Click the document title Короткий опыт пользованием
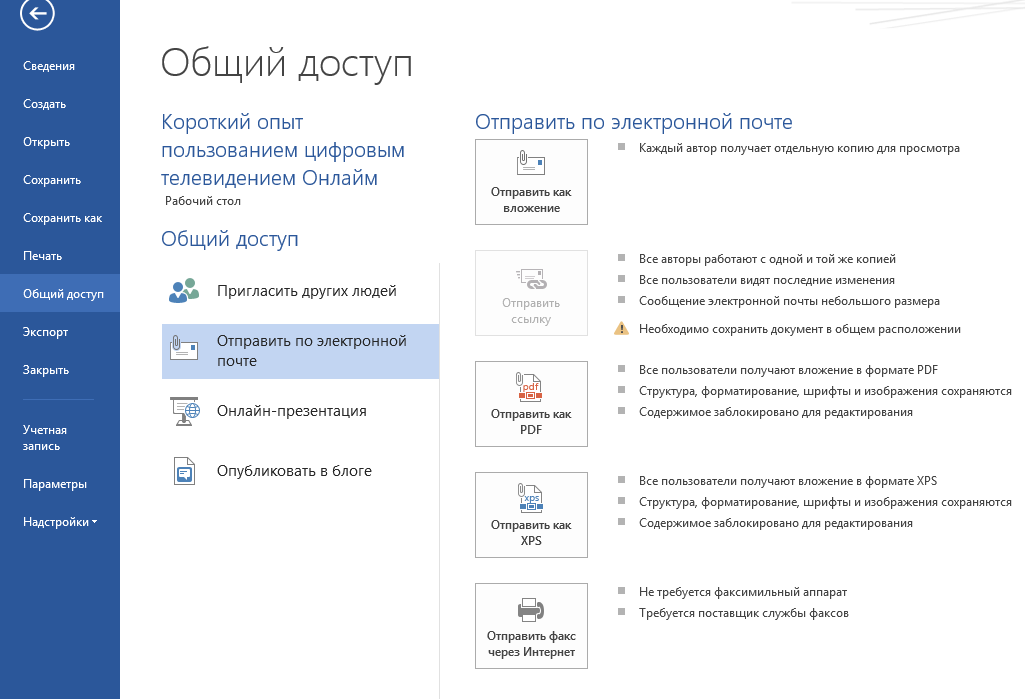Screen dimensions: 1025x699 tap(282, 150)
